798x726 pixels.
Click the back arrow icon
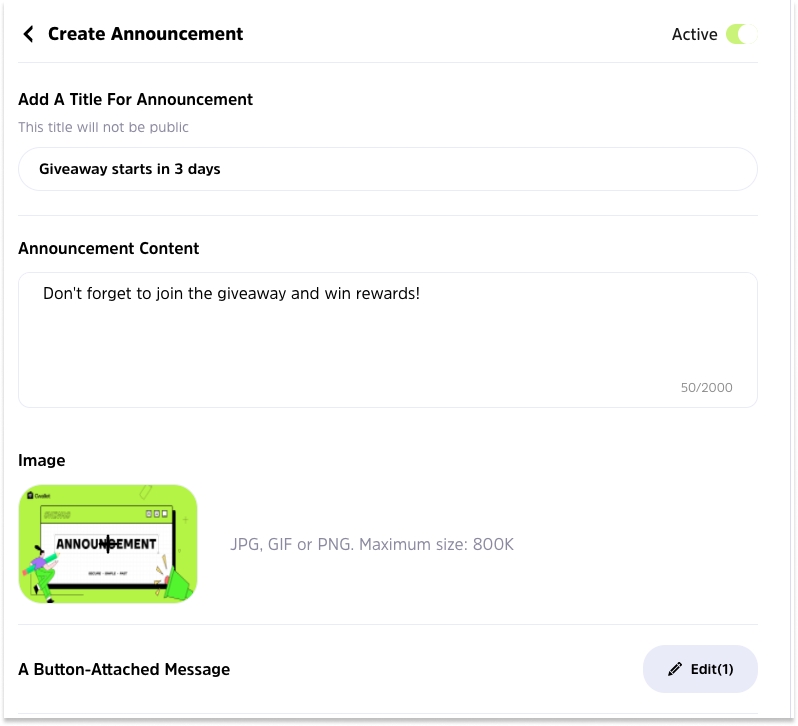pos(28,34)
